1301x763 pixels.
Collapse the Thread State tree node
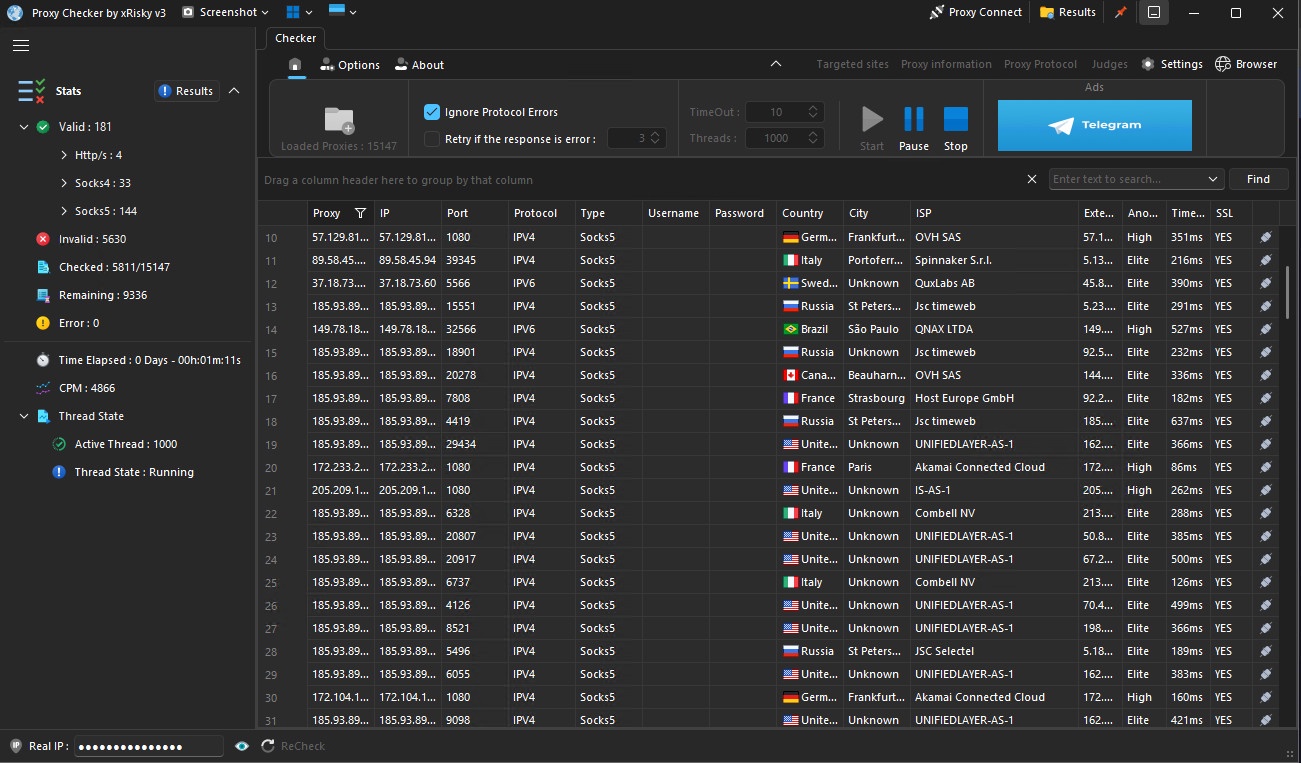[x=24, y=416]
